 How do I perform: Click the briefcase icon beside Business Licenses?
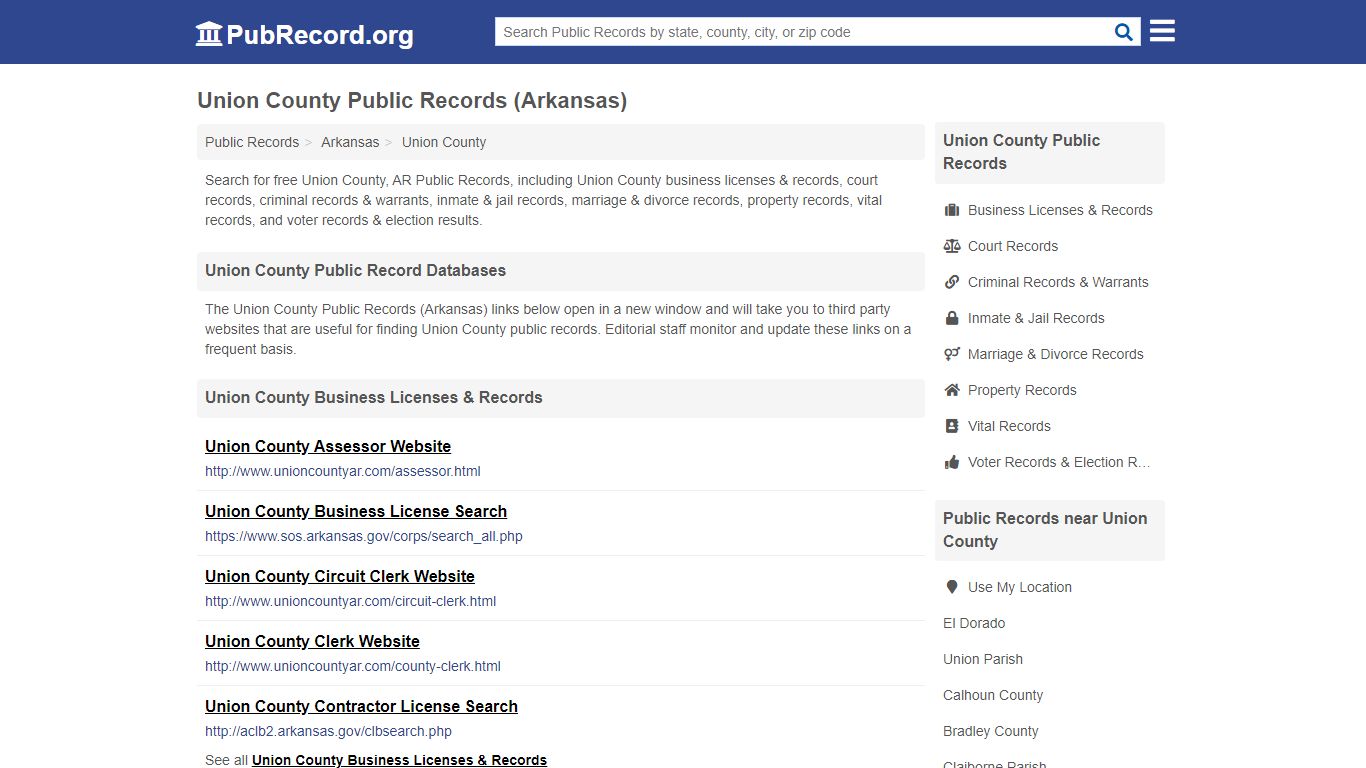952,210
